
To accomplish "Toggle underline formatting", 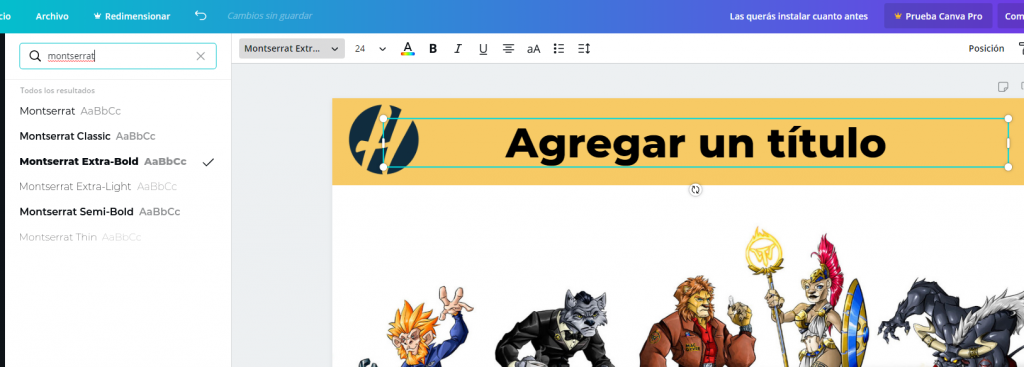I will pos(483,48).
